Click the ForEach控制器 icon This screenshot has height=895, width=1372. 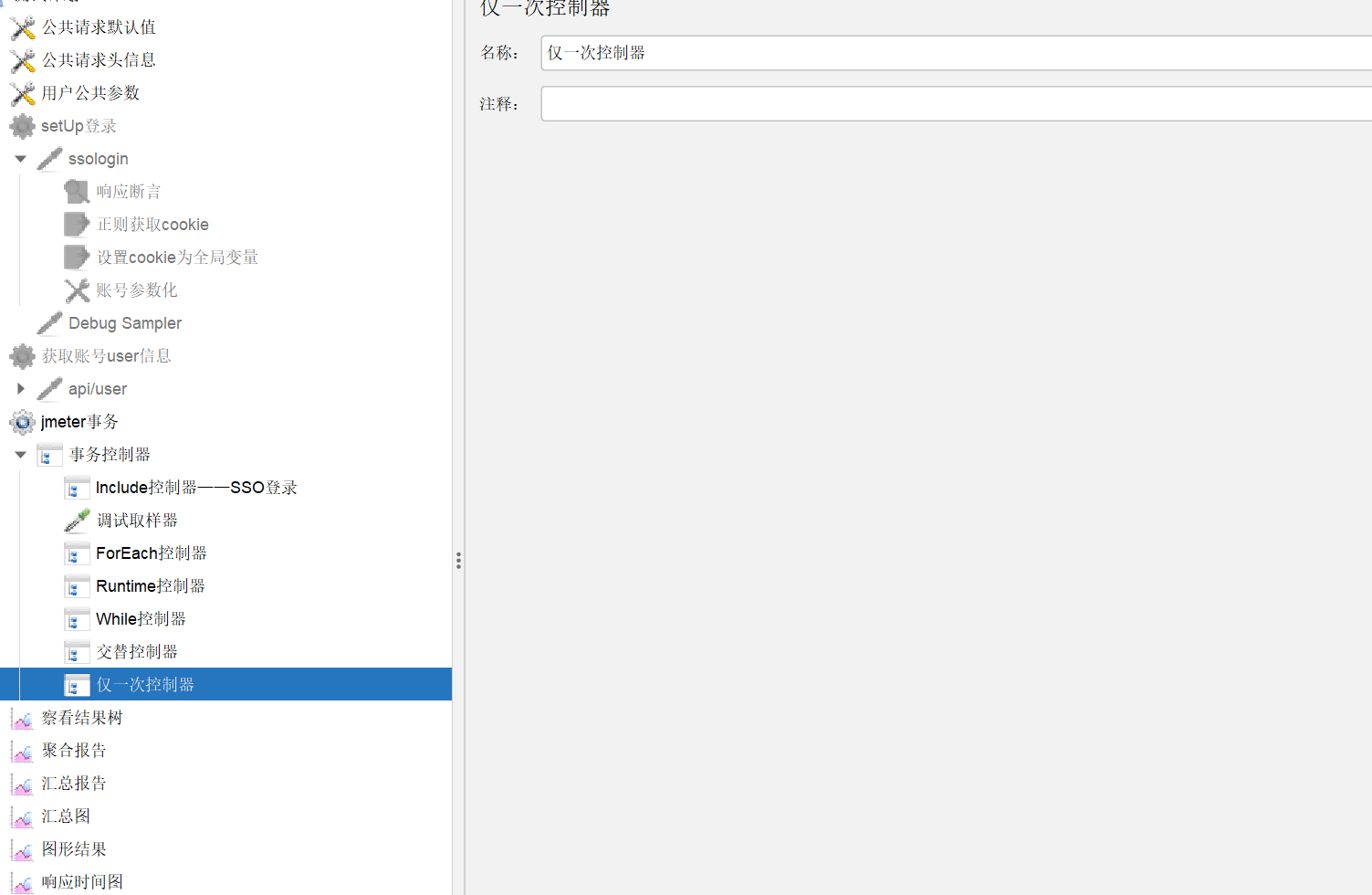click(78, 553)
